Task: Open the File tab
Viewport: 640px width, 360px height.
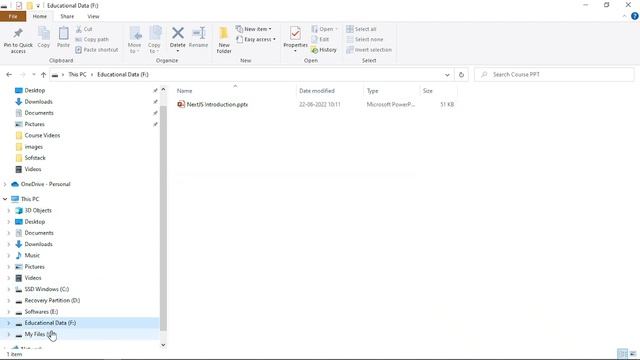Action: pyautogui.click(x=13, y=16)
